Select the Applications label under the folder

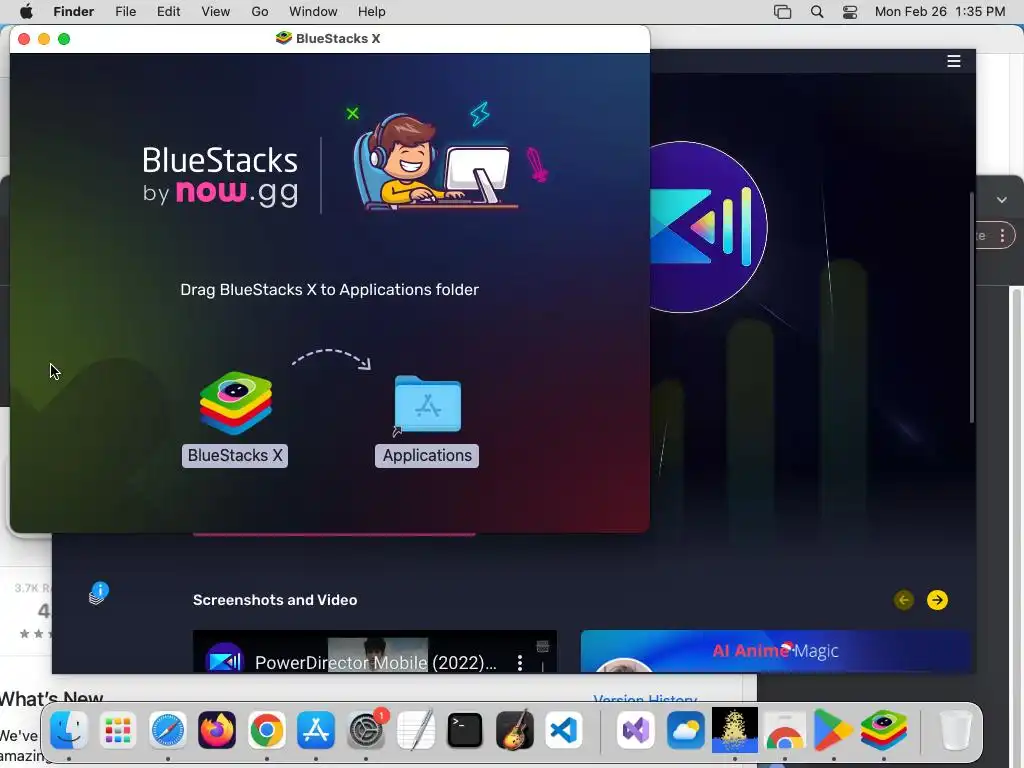(x=427, y=455)
